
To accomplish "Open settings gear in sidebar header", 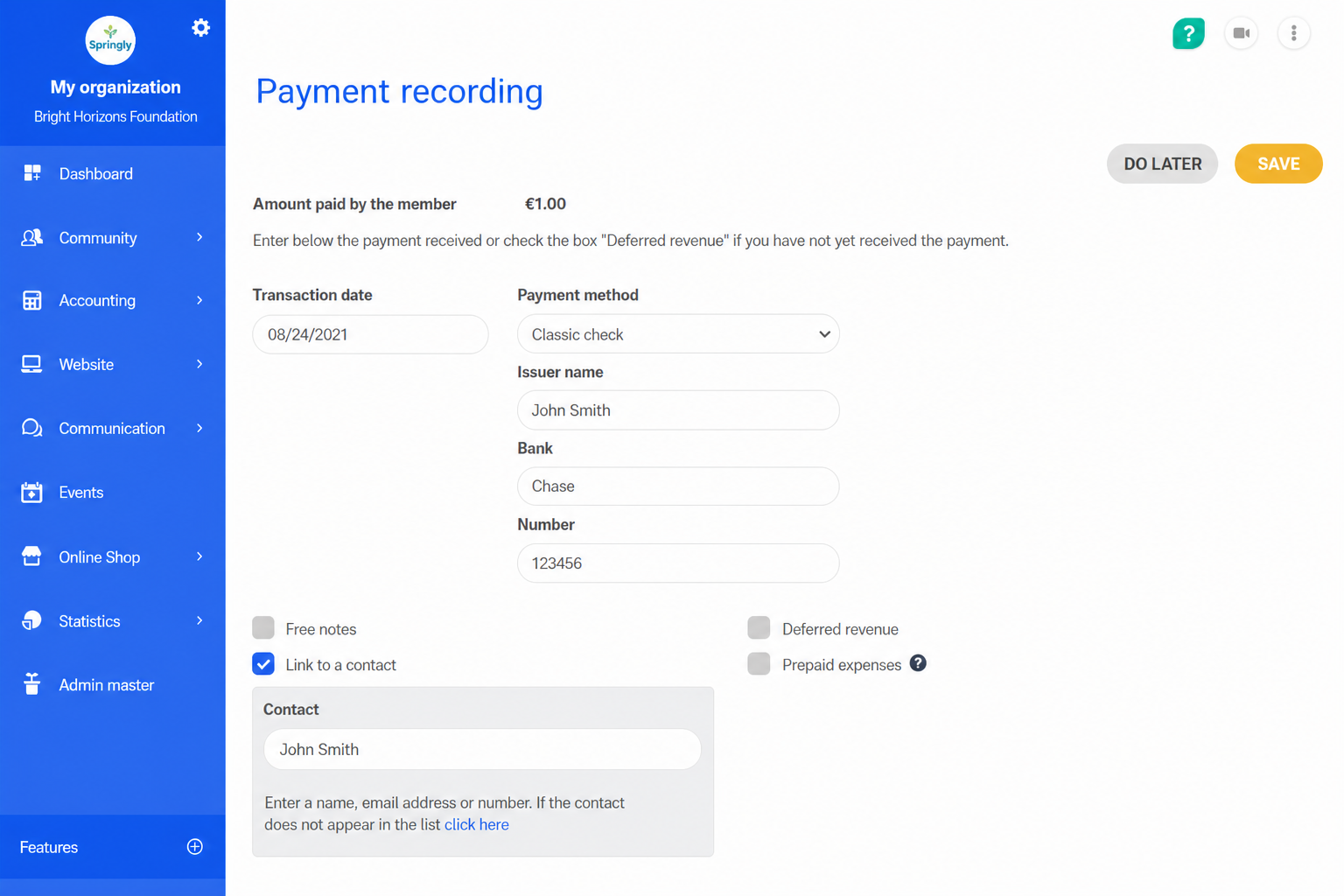I will 200,28.
